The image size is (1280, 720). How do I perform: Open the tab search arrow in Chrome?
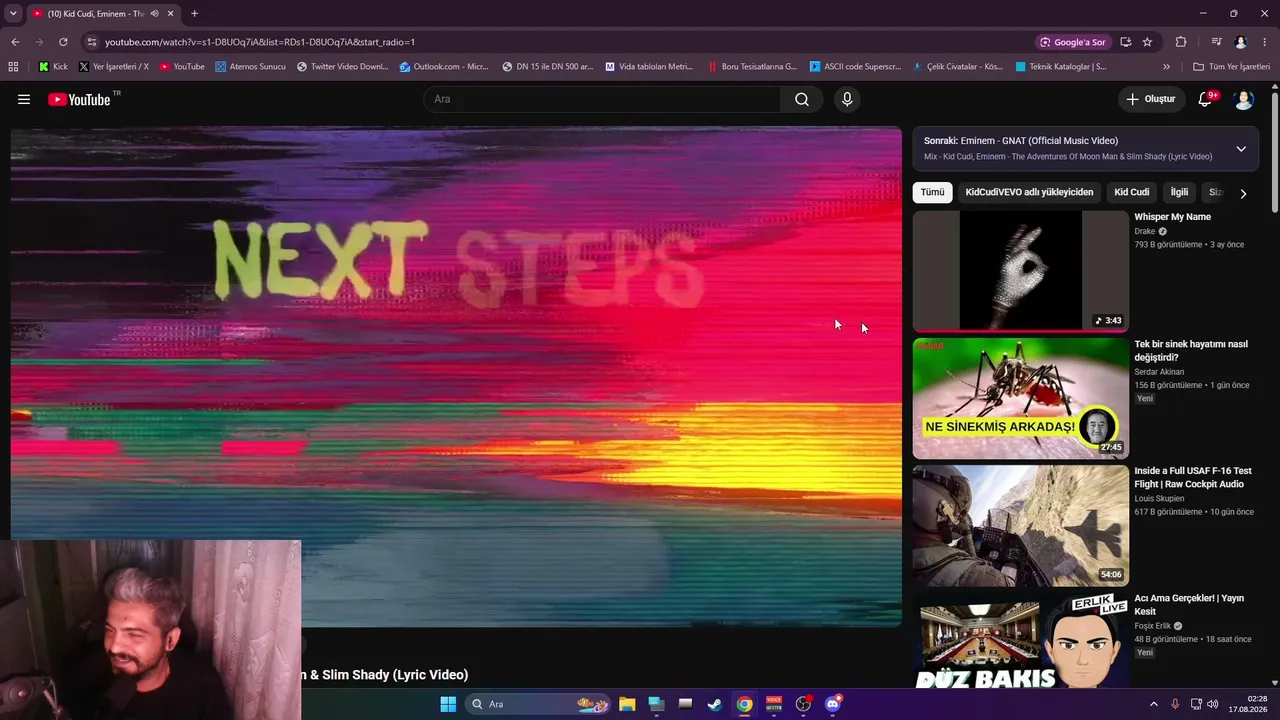pos(13,13)
